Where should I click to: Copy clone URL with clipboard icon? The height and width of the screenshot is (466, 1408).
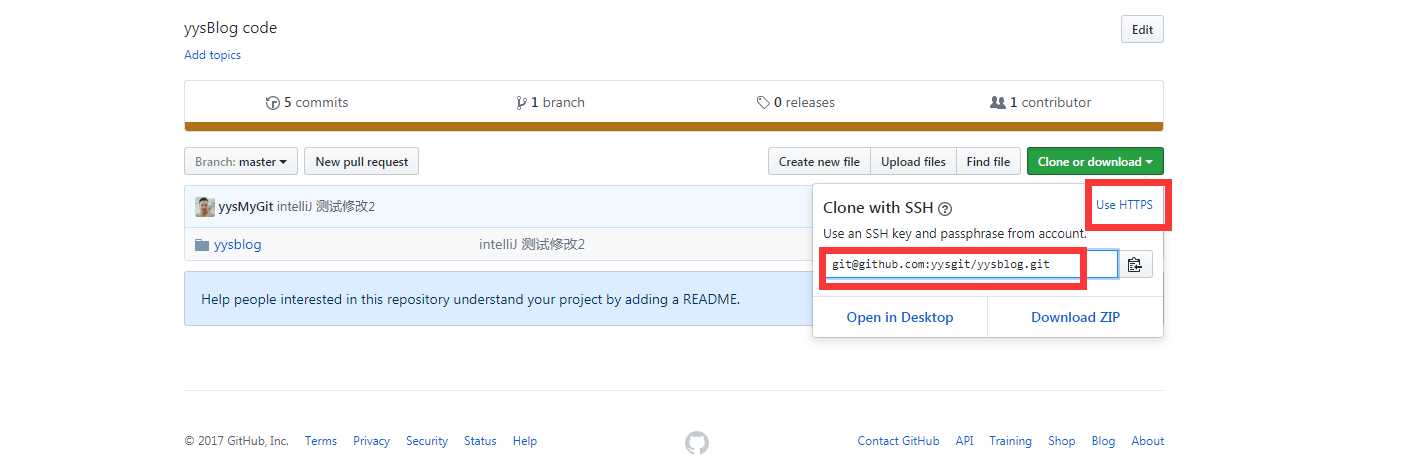click(1135, 265)
